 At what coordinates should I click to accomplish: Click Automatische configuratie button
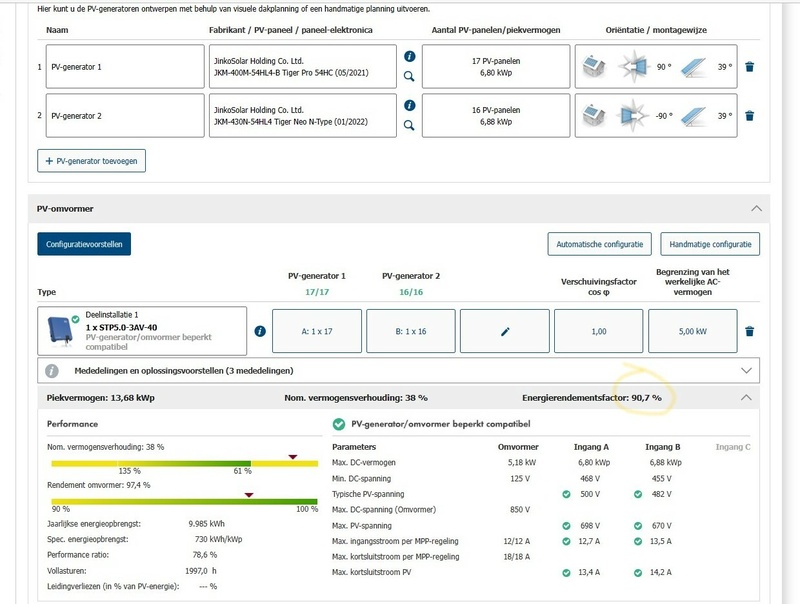pos(601,243)
